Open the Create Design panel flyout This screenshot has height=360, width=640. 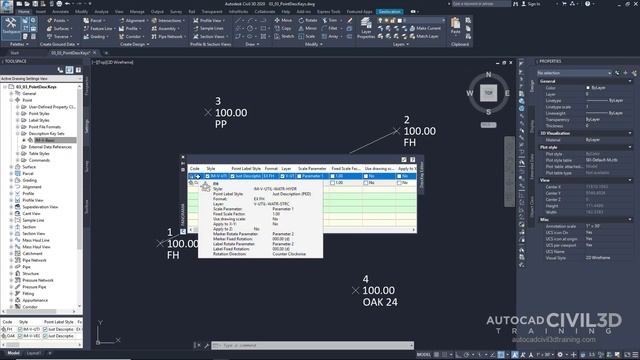[134, 44]
